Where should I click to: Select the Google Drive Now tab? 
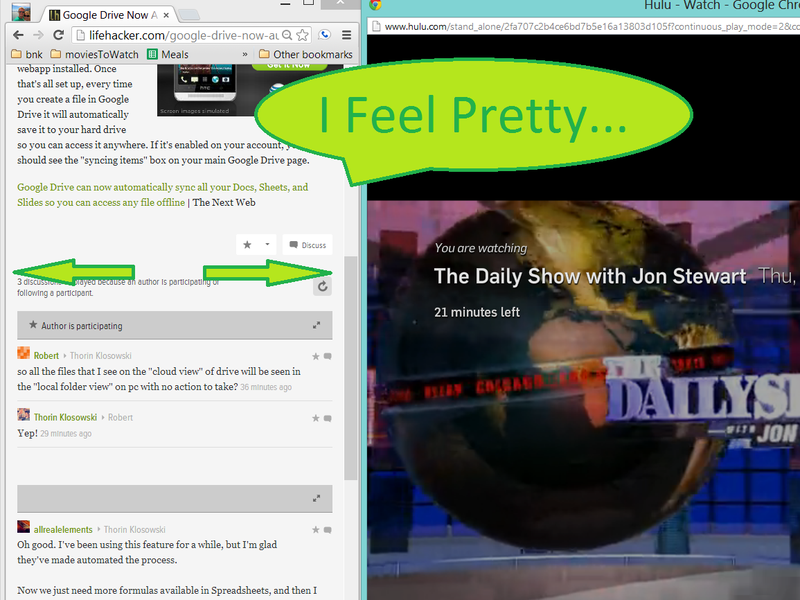pyautogui.click(x=109, y=15)
